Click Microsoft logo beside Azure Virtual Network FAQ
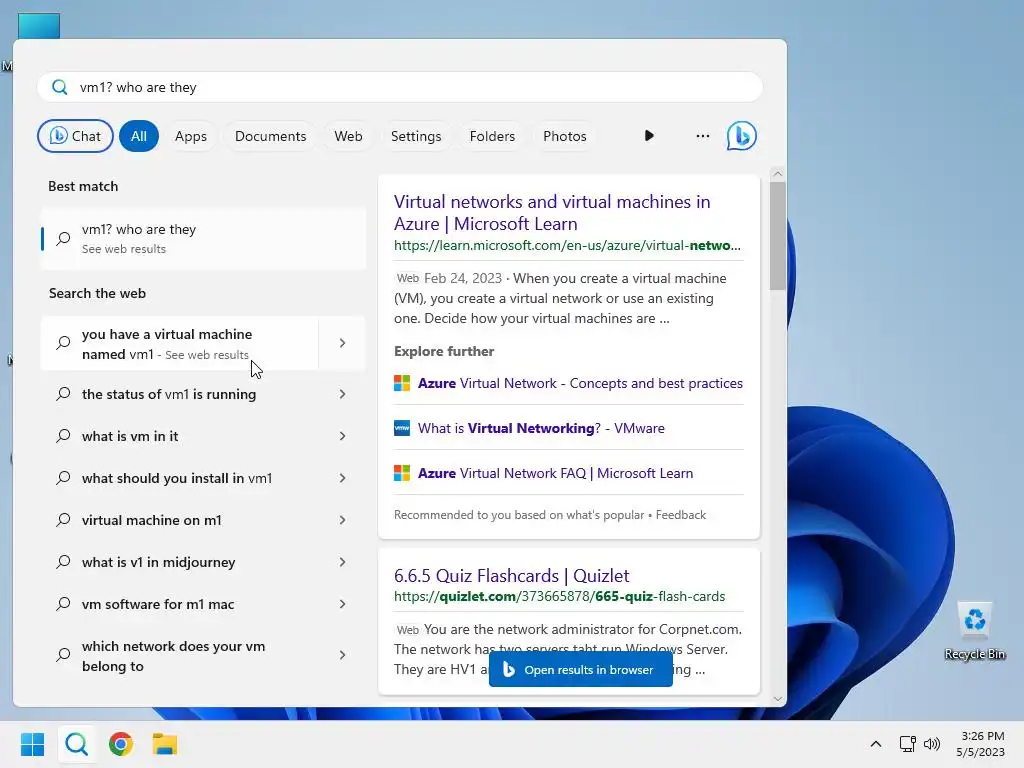This screenshot has width=1024, height=768. point(402,473)
